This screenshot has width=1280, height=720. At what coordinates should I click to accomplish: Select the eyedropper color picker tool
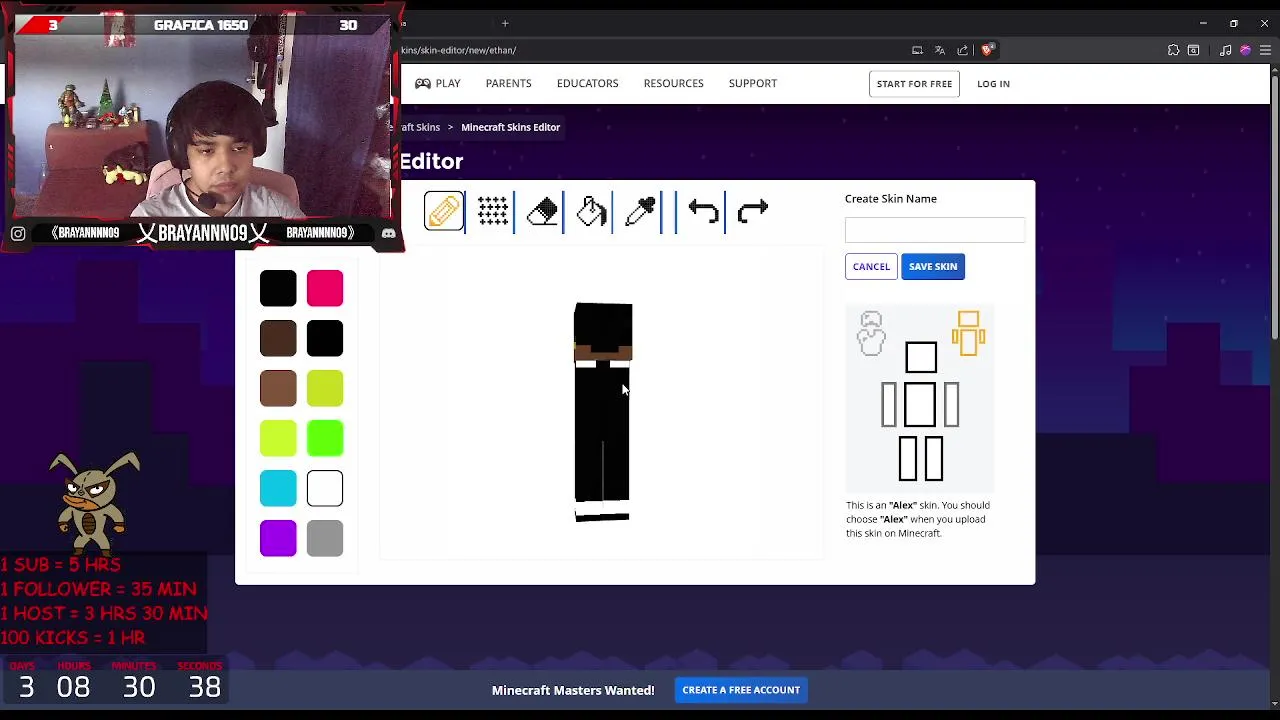pyautogui.click(x=640, y=211)
